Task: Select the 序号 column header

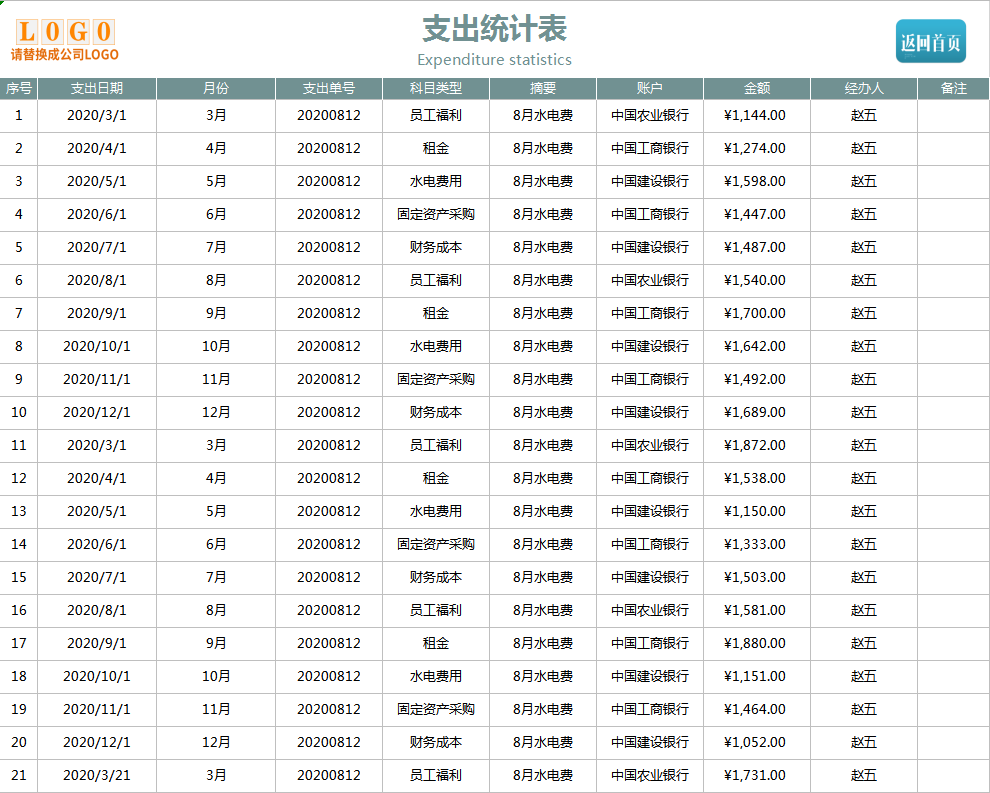Action: click(18, 88)
